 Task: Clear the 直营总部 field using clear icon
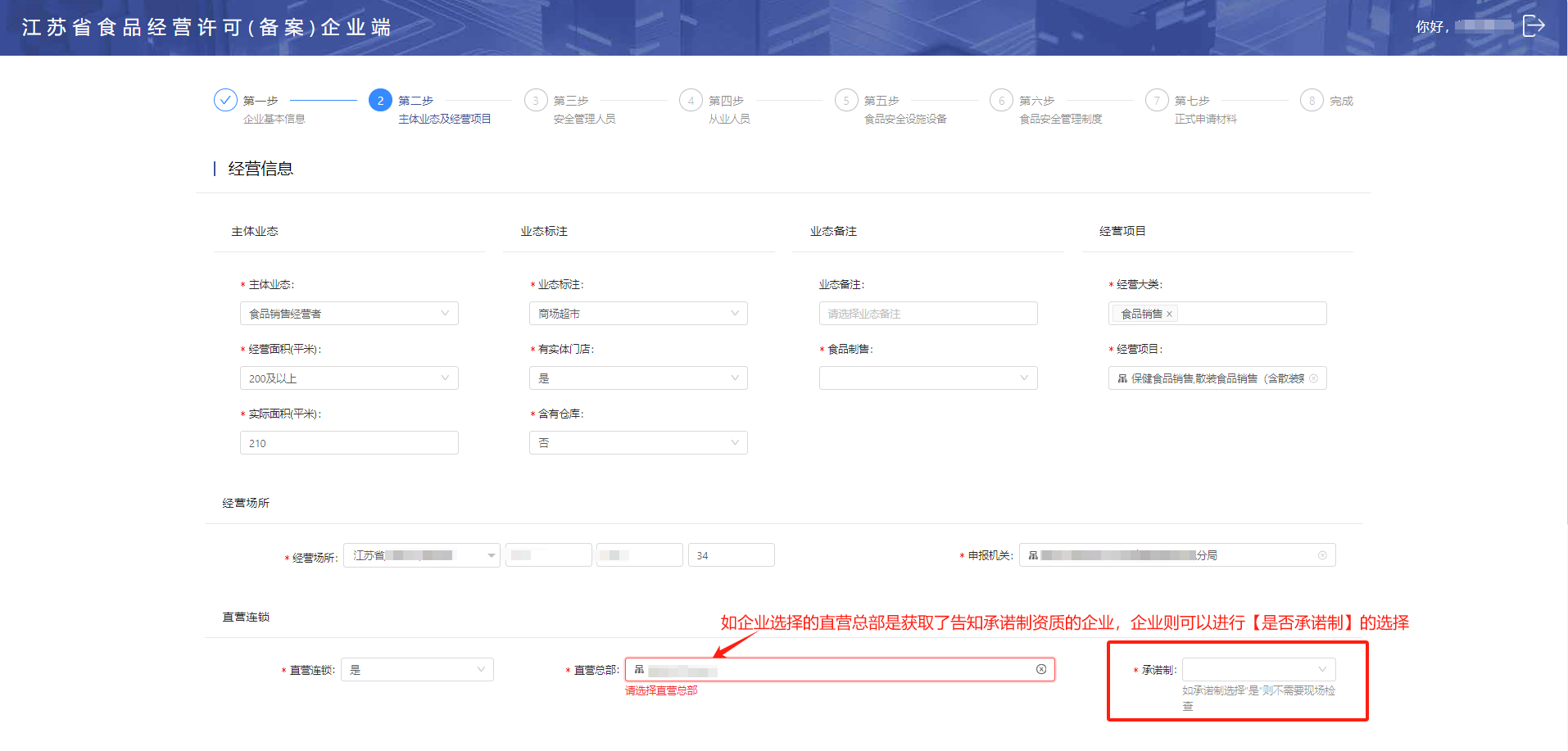click(1041, 669)
